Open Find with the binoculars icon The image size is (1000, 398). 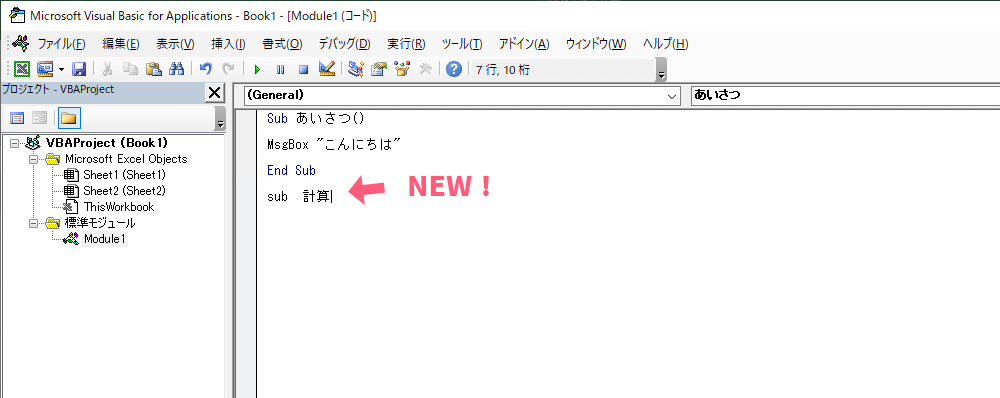[x=176, y=69]
